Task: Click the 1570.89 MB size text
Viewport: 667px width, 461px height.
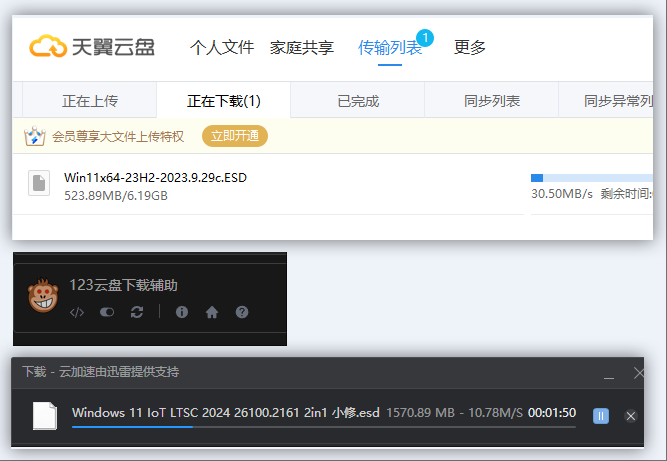Action: [x=420, y=413]
